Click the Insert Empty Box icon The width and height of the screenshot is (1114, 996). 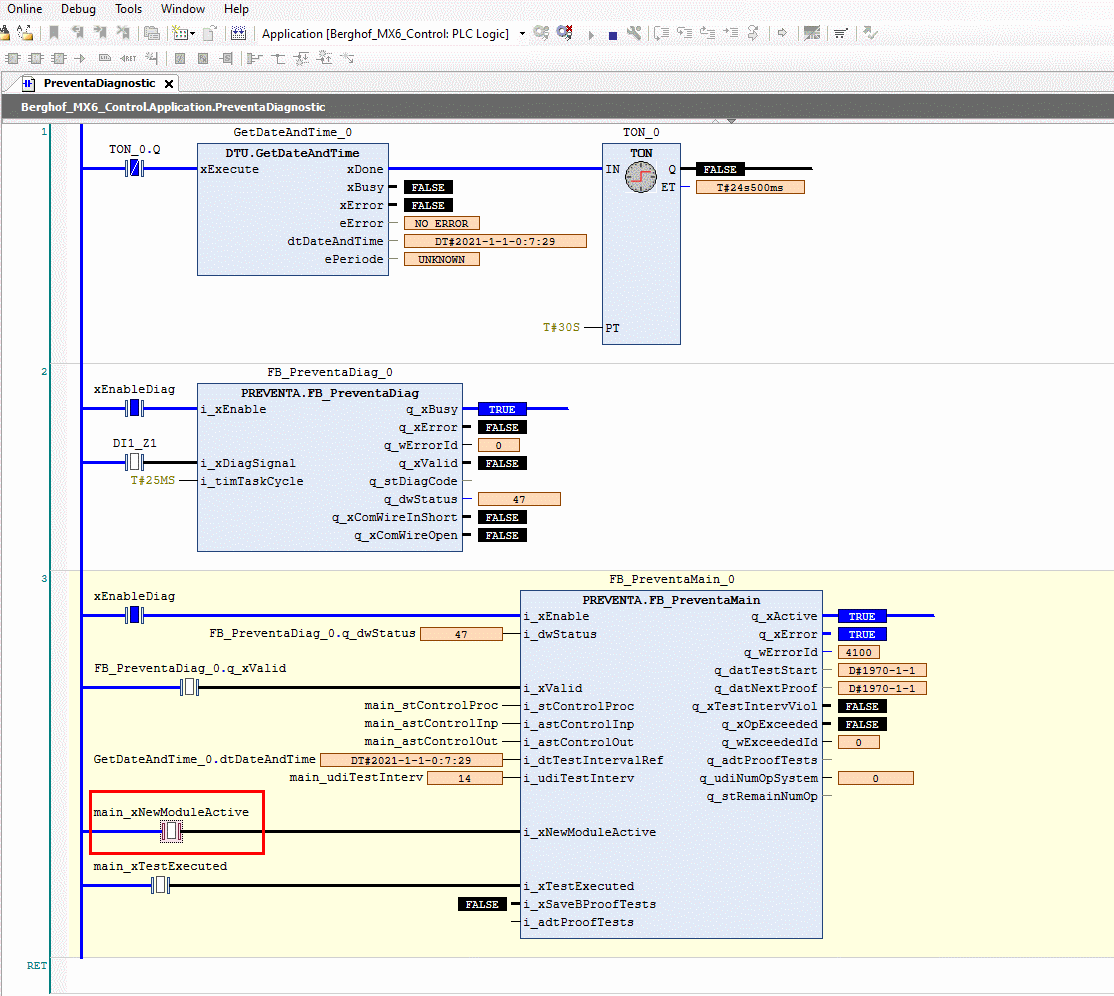[x=59, y=58]
